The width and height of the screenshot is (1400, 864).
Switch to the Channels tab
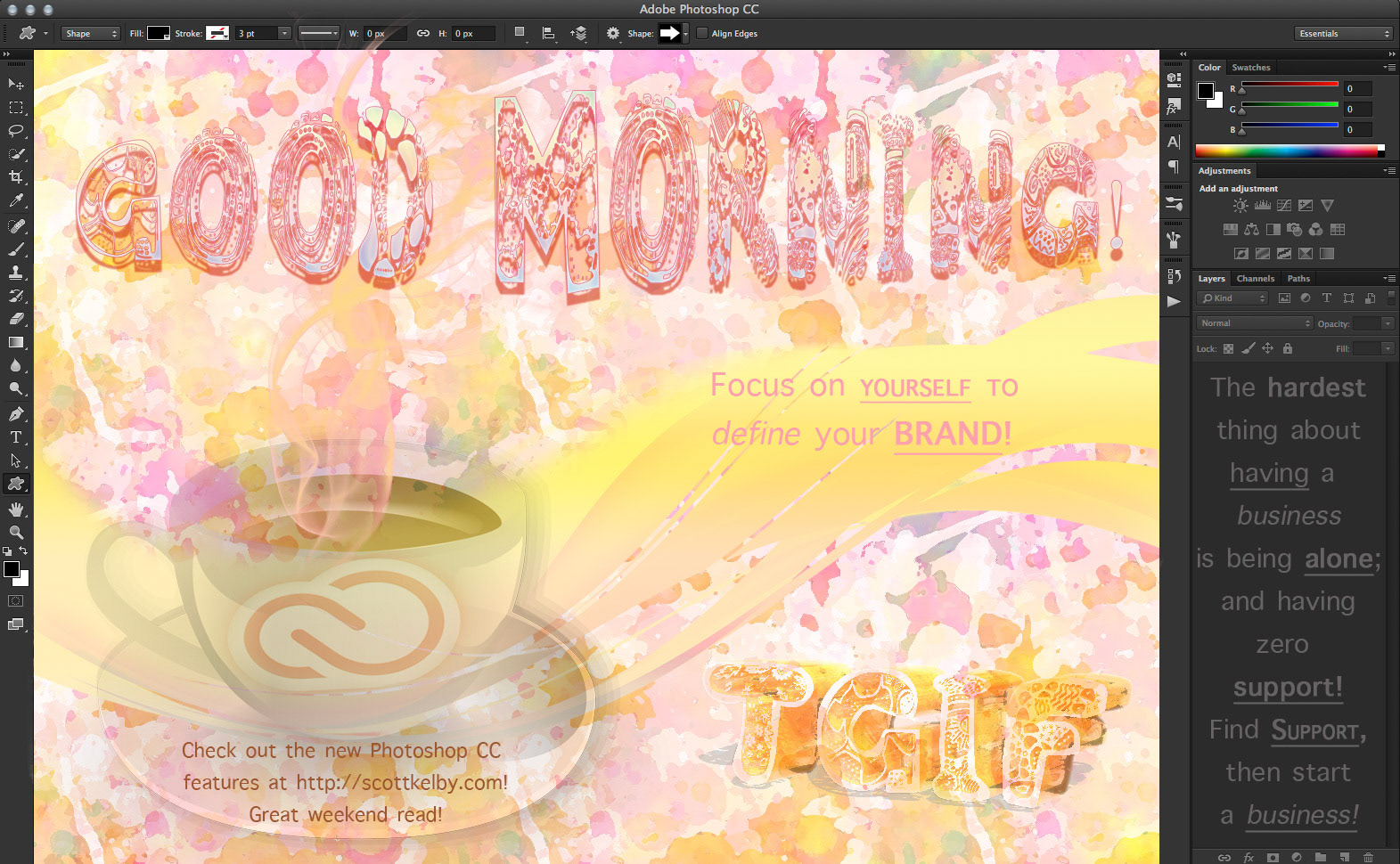tap(1255, 279)
